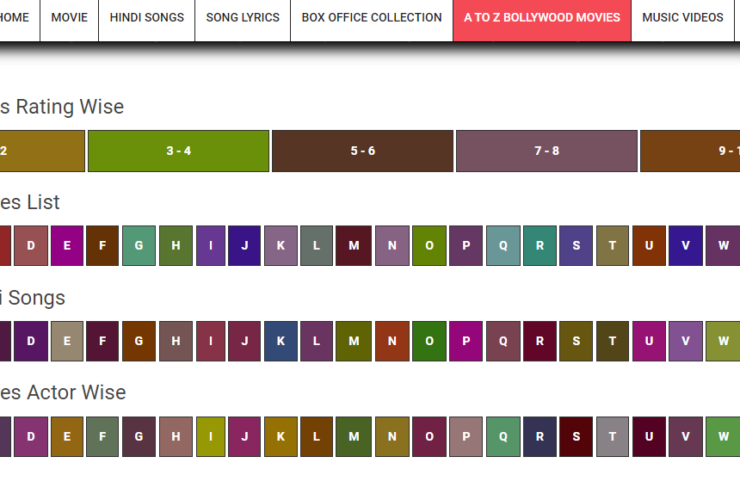Click the A to Z Bollywood Movies tab
This screenshot has width=740, height=500.
pyautogui.click(x=541, y=18)
